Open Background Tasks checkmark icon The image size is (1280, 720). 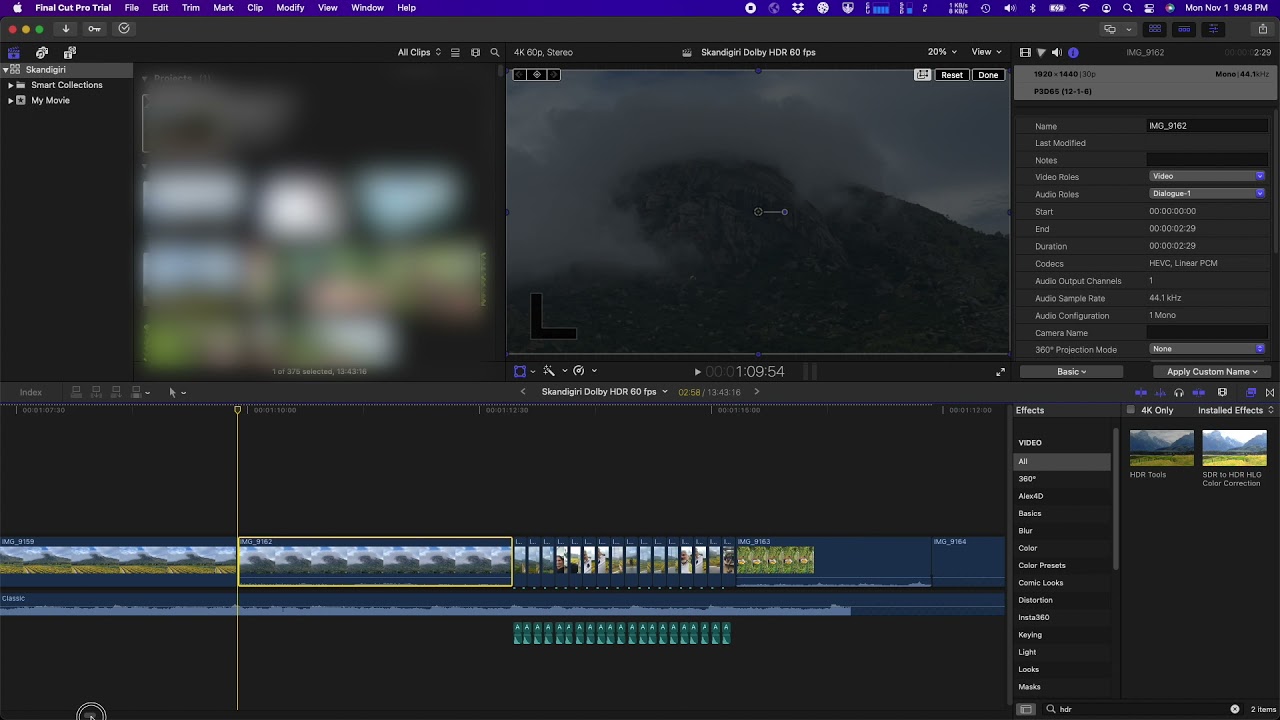124,29
